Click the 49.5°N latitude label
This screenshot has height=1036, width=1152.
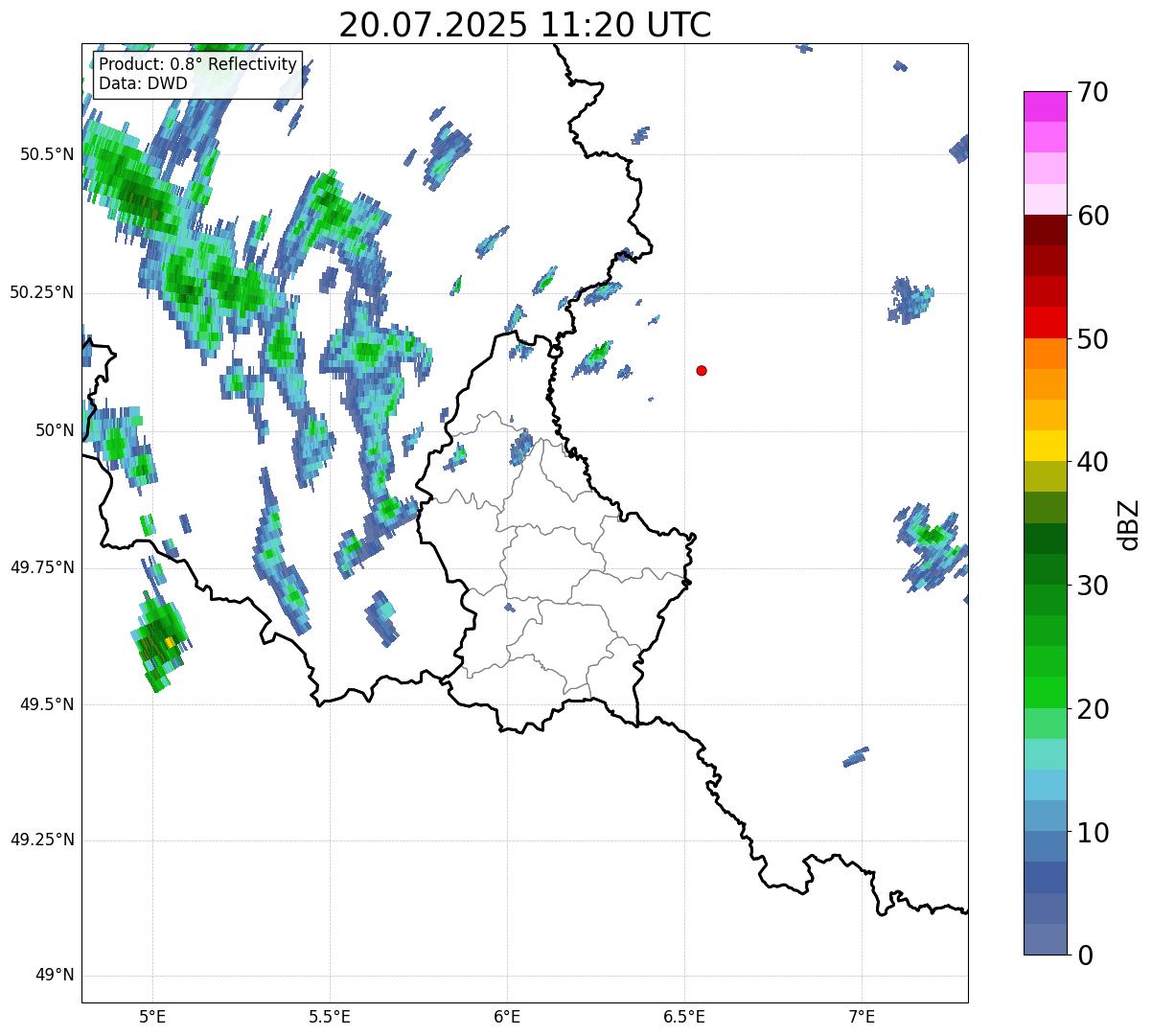coord(48,704)
